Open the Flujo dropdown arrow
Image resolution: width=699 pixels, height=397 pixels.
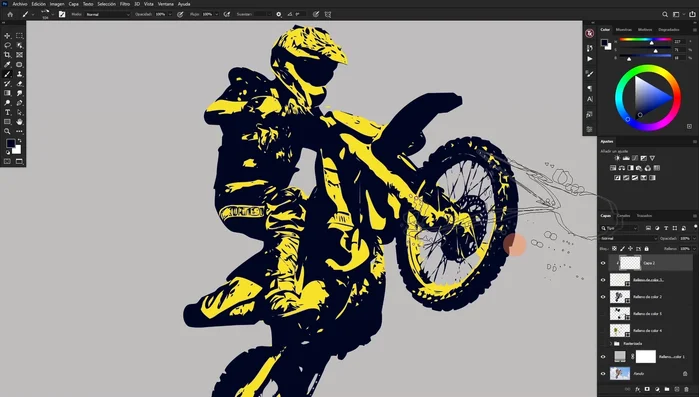pyautogui.click(x=217, y=14)
